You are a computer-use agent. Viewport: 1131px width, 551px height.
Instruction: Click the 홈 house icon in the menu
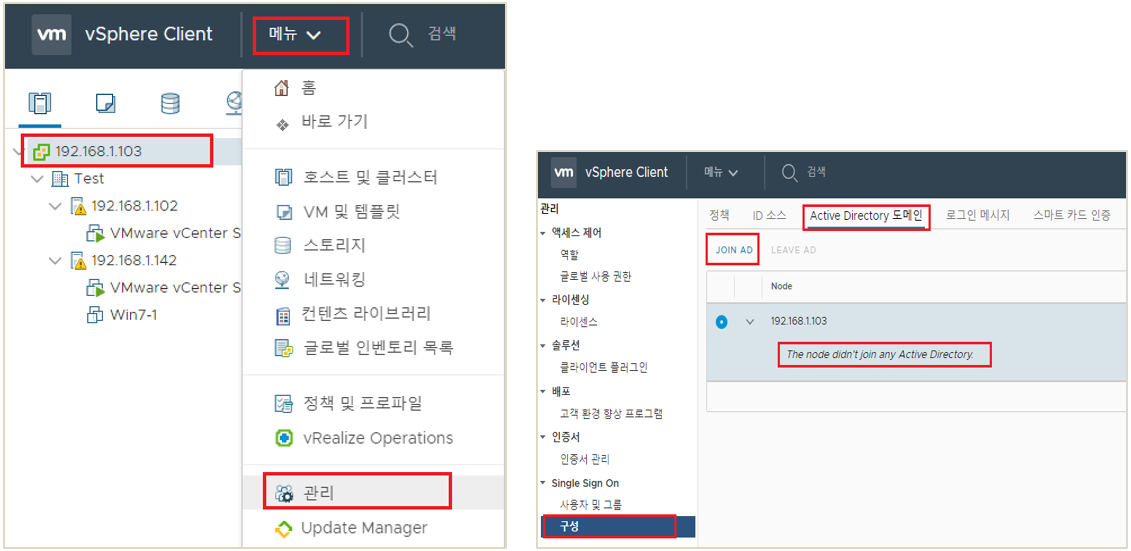click(x=282, y=88)
